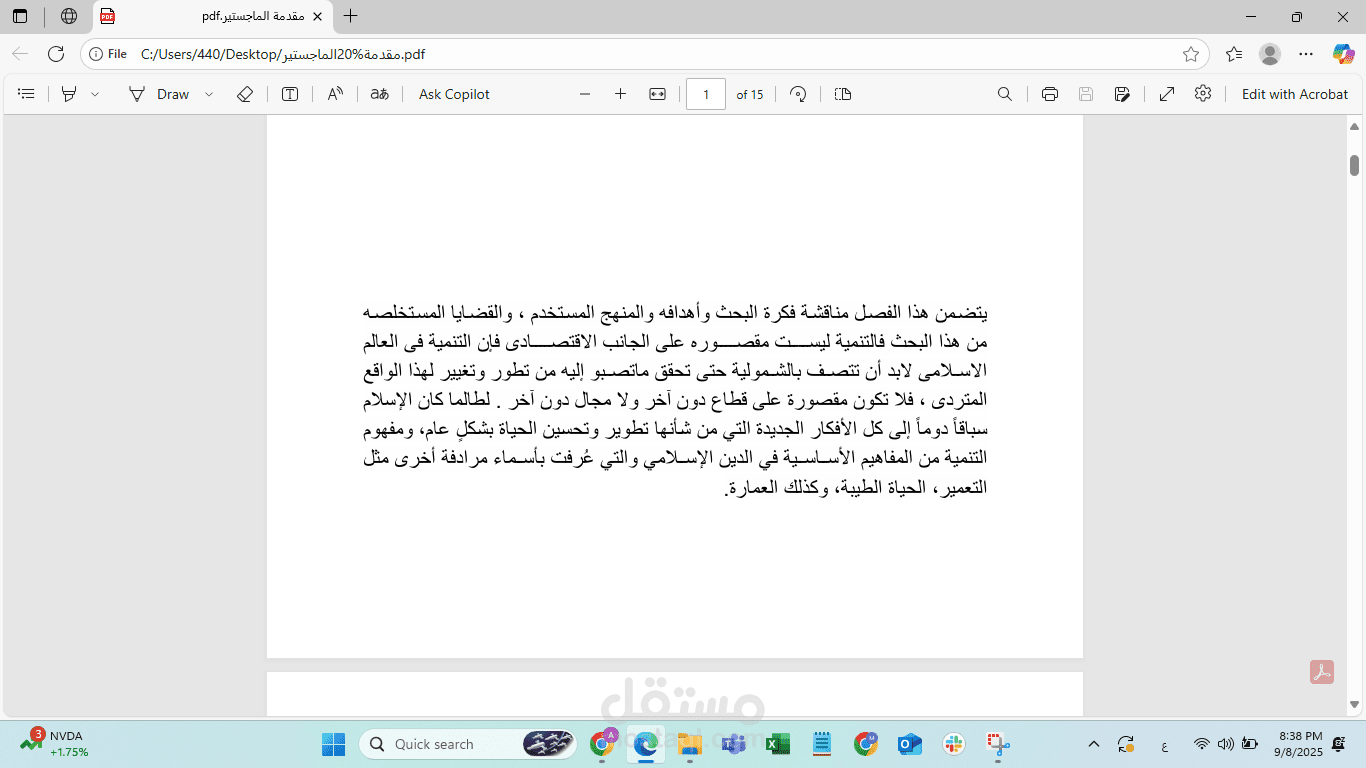Open a new tab
The height and width of the screenshot is (768, 1366).
click(x=351, y=16)
